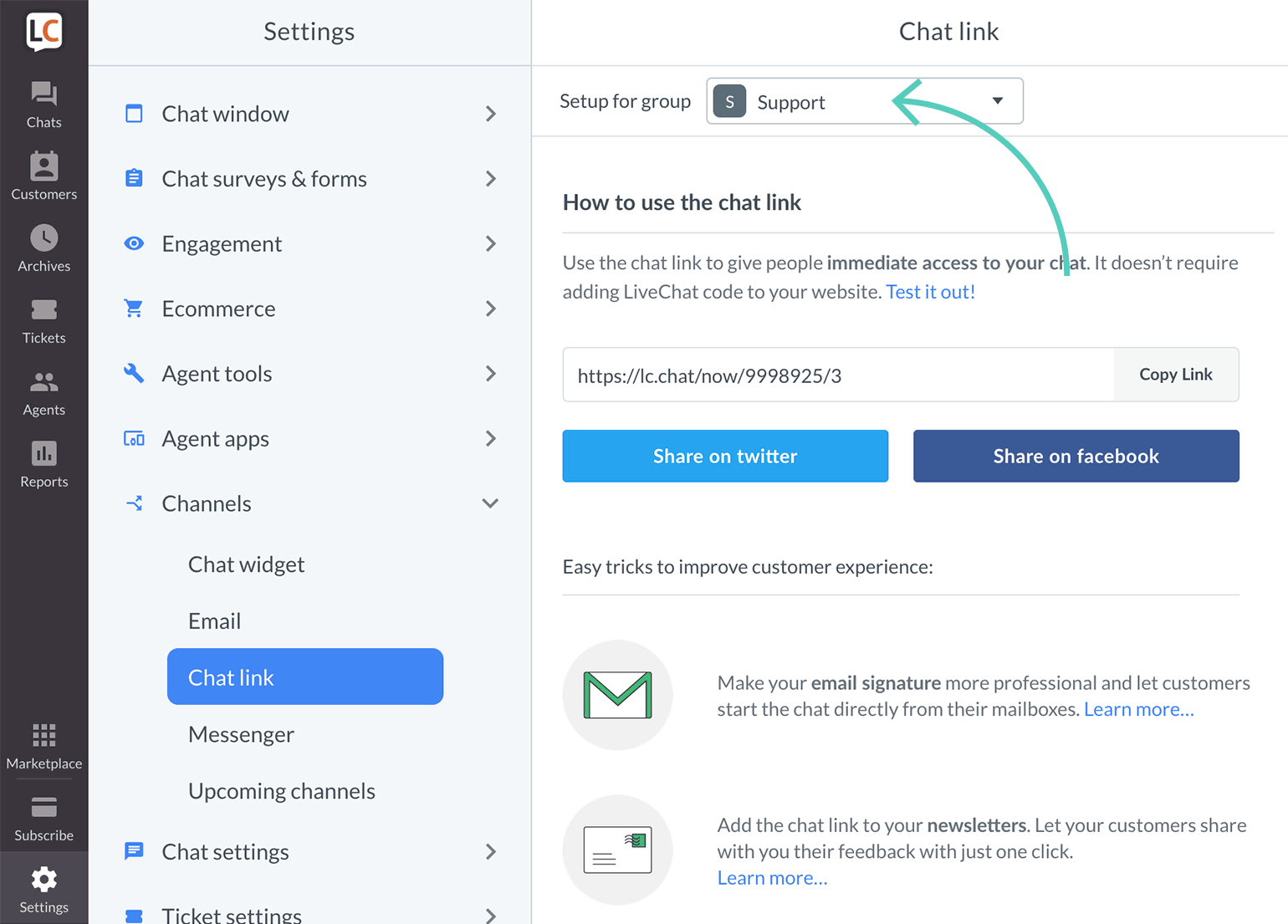Open newsletters 'Learn more…' link
1288x924 pixels.
pos(772,878)
